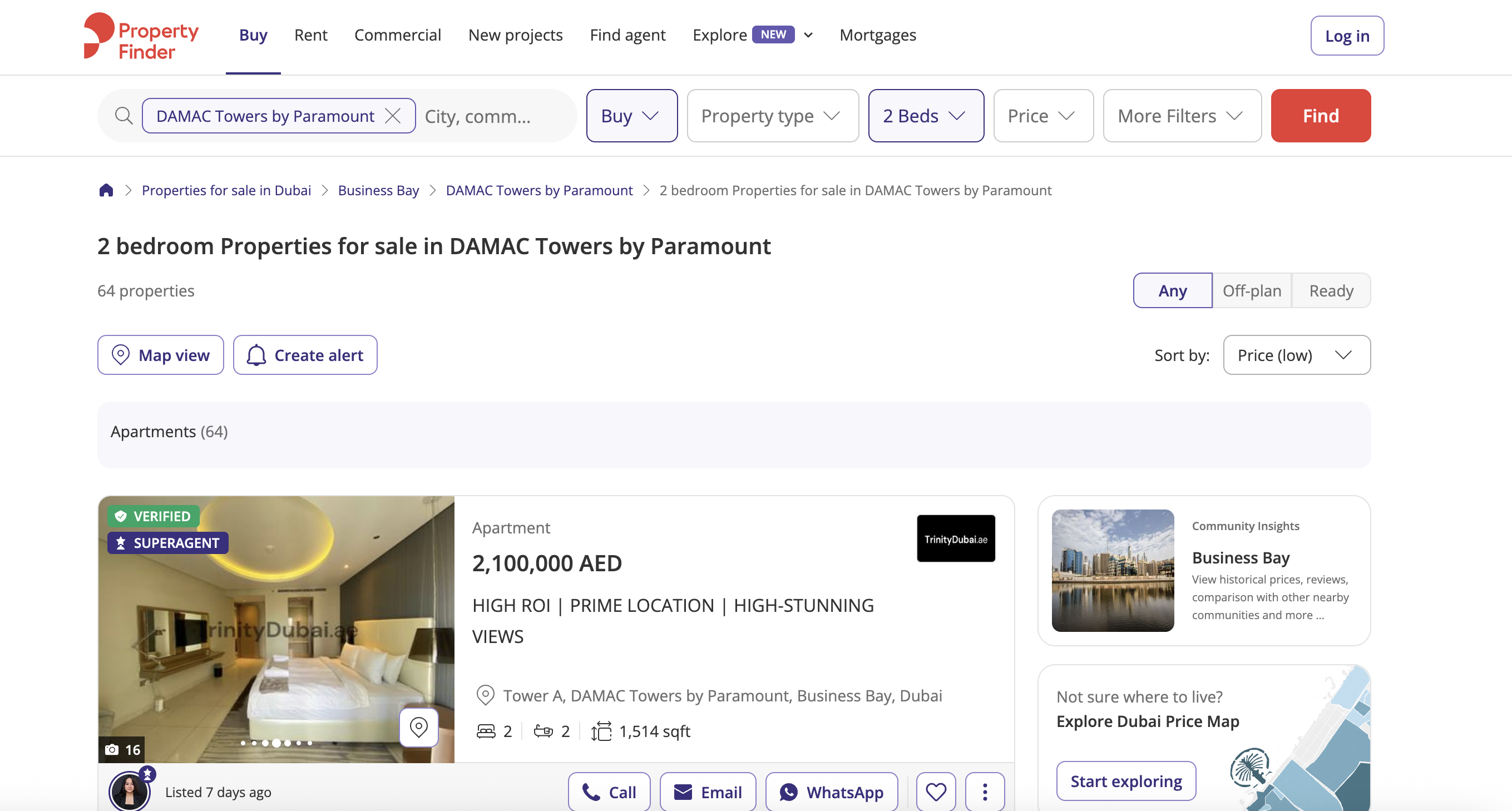Image resolution: width=1512 pixels, height=811 pixels.
Task: Follow the Business Bay breadcrumb link
Action: [378, 190]
